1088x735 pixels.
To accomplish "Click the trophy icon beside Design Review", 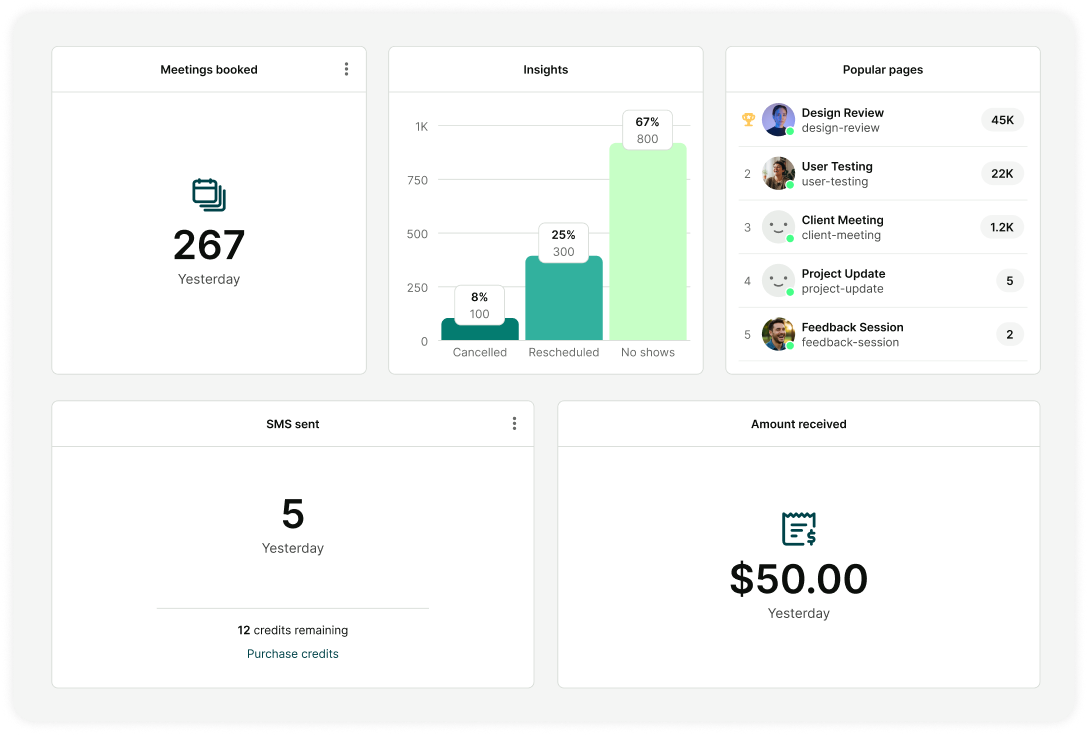I will point(747,119).
